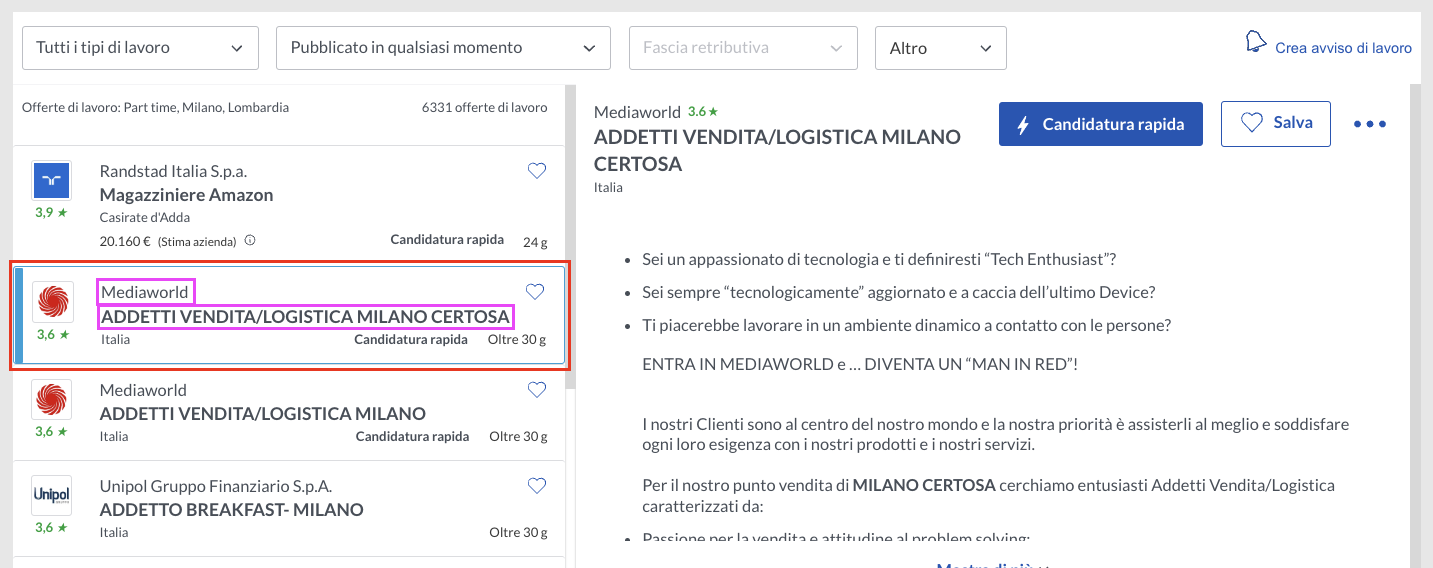
Task: Click the Unipol company logo
Action: point(51,495)
